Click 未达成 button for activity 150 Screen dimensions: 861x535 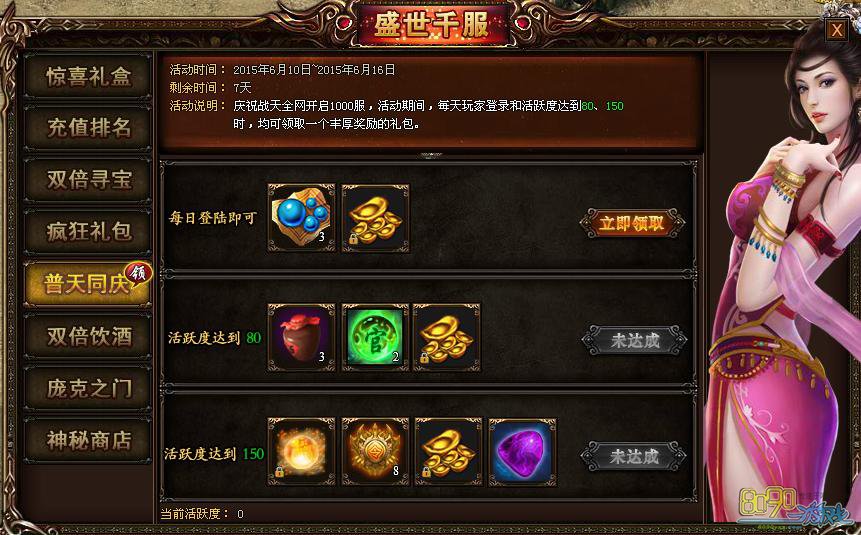tap(633, 456)
